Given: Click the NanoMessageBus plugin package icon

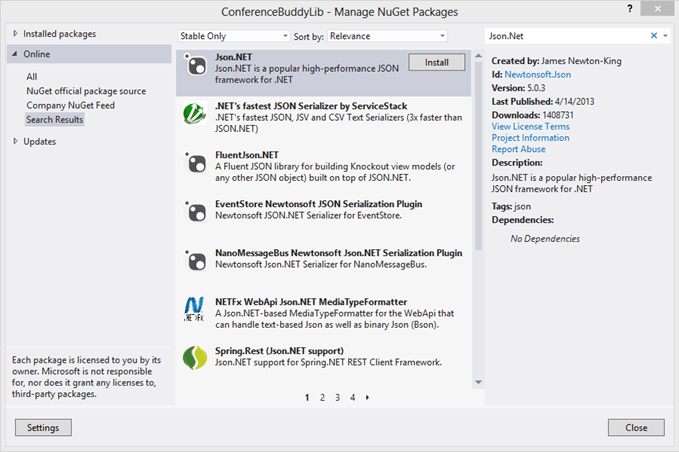Looking at the screenshot, I should 195,261.
